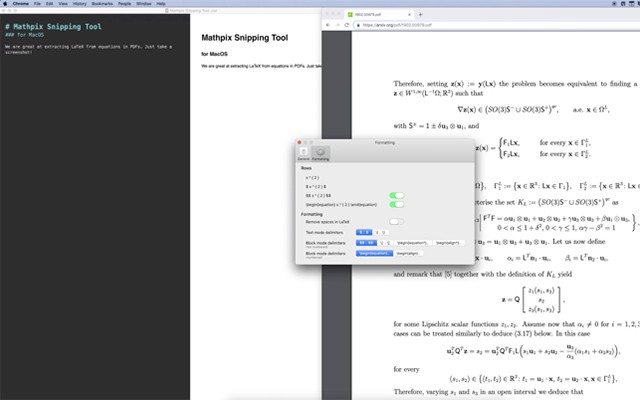The image size is (640, 400).
Task: Open a new browser tab
Action: [x=420, y=14]
